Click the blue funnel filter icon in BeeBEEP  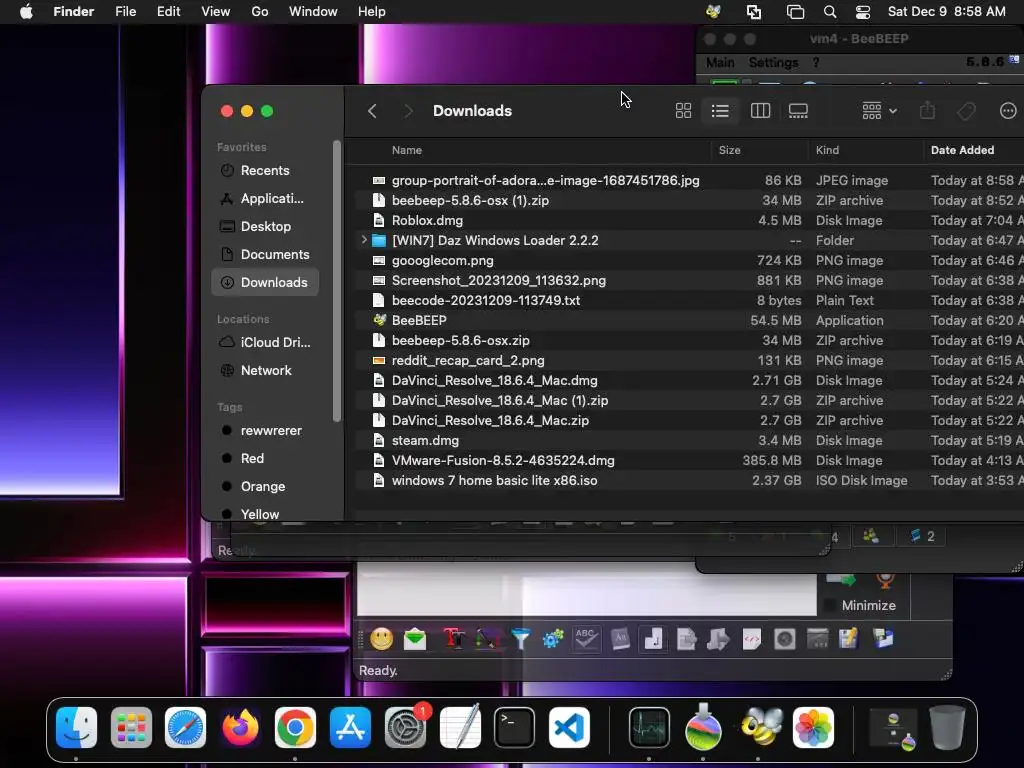click(520, 639)
